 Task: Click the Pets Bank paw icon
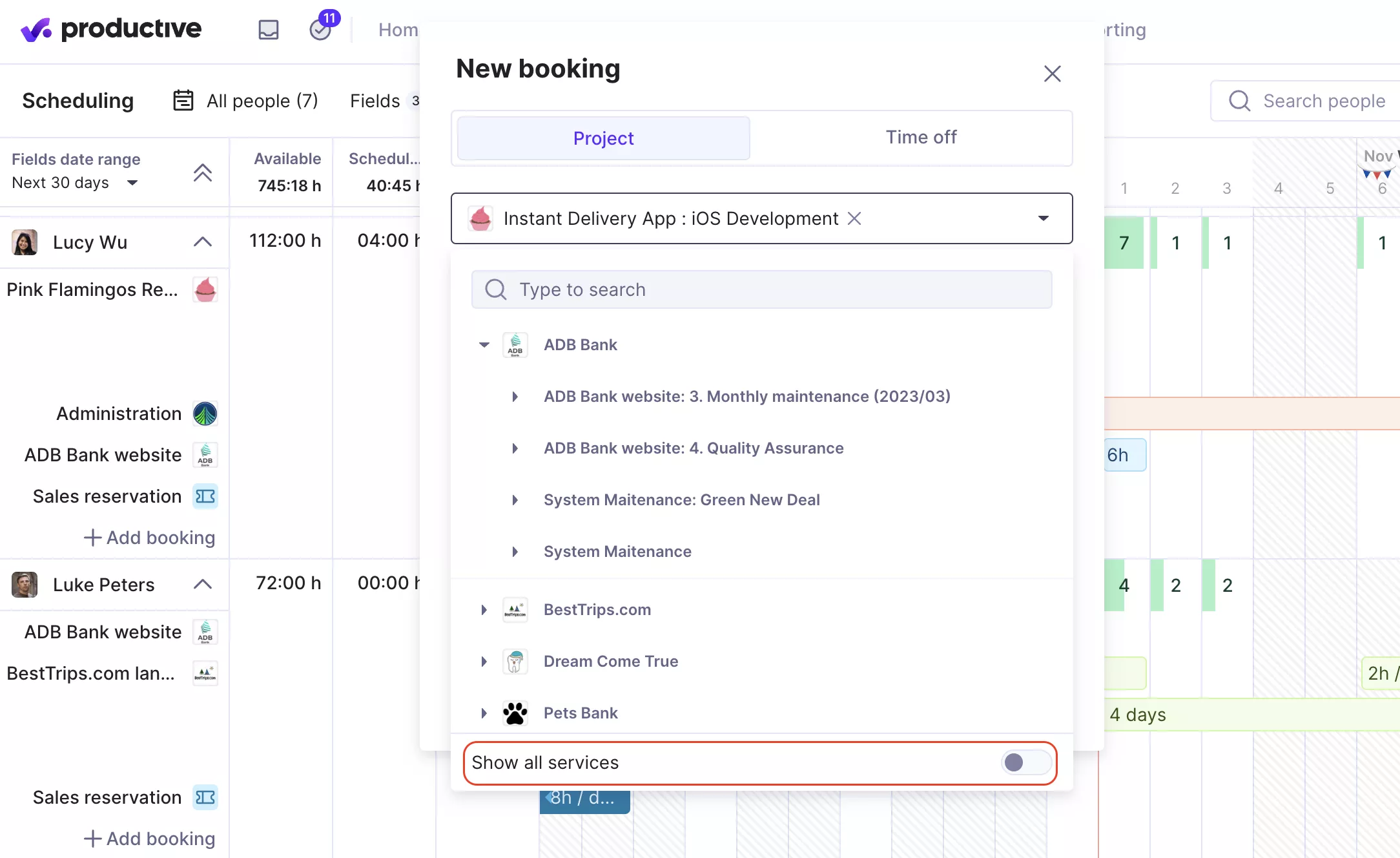[x=515, y=713]
